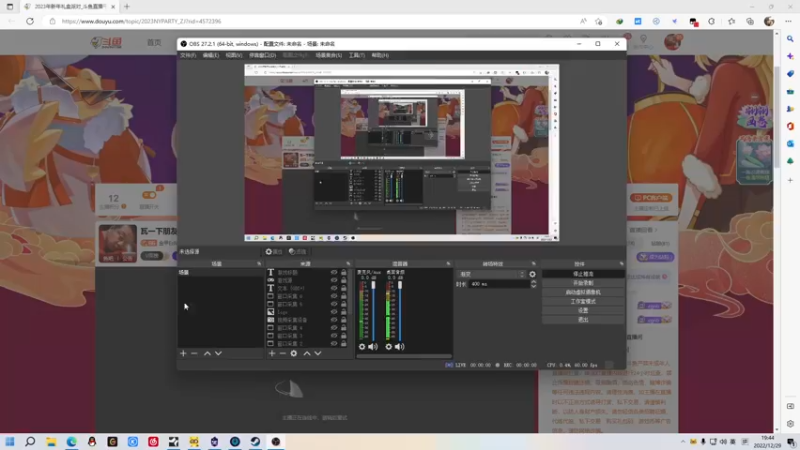
Task: Decrease the transition duration with the down arrow
Action: 534,286
